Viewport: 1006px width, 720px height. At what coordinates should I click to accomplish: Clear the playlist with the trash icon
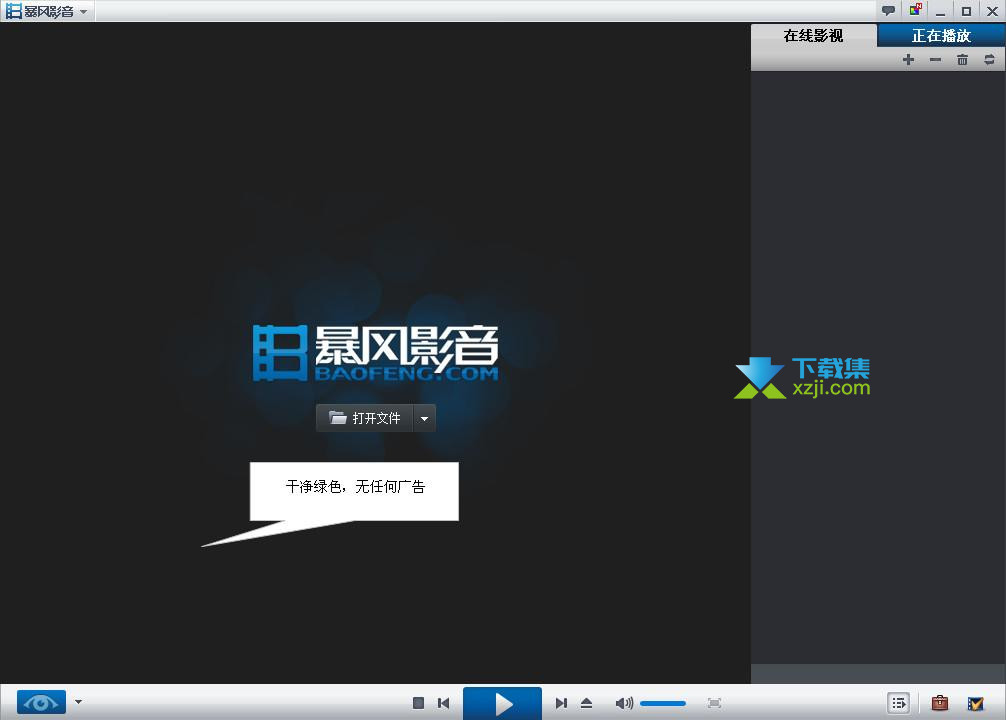(x=962, y=60)
